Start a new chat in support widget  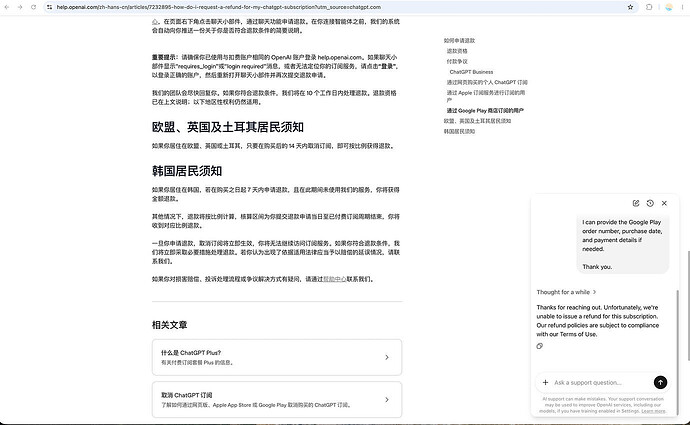click(636, 203)
